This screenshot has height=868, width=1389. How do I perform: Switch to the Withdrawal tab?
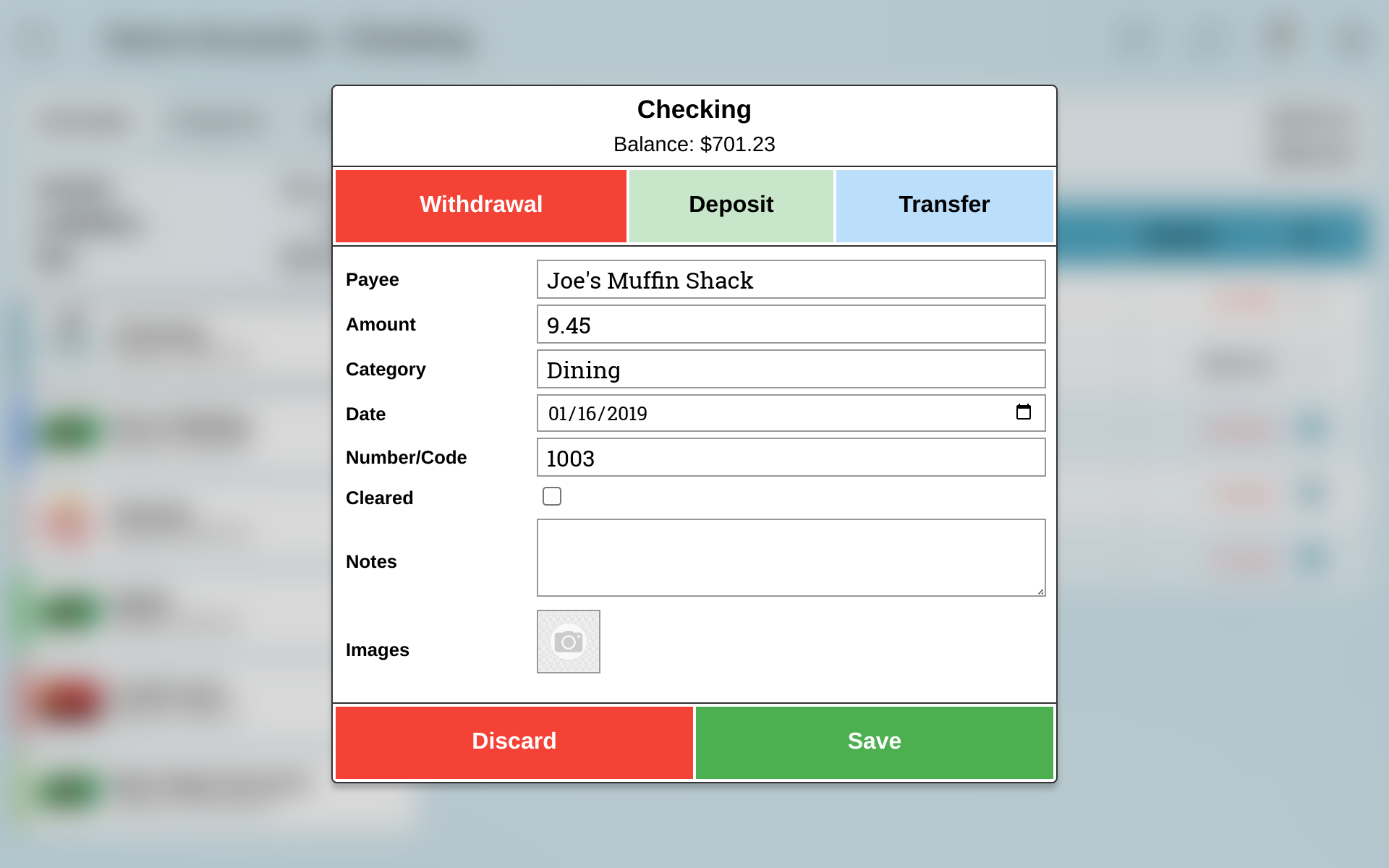(481, 205)
